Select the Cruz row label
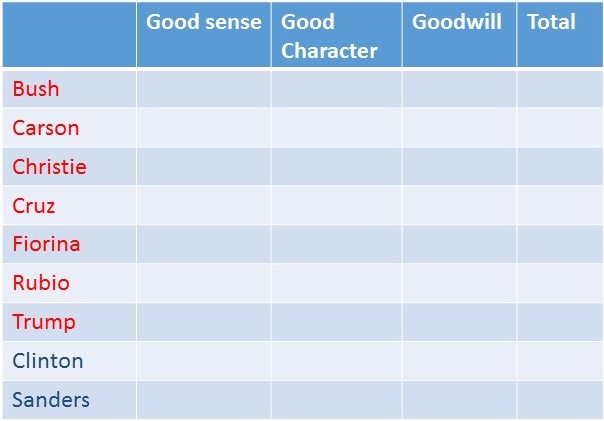This screenshot has width=604, height=421. [x=34, y=206]
